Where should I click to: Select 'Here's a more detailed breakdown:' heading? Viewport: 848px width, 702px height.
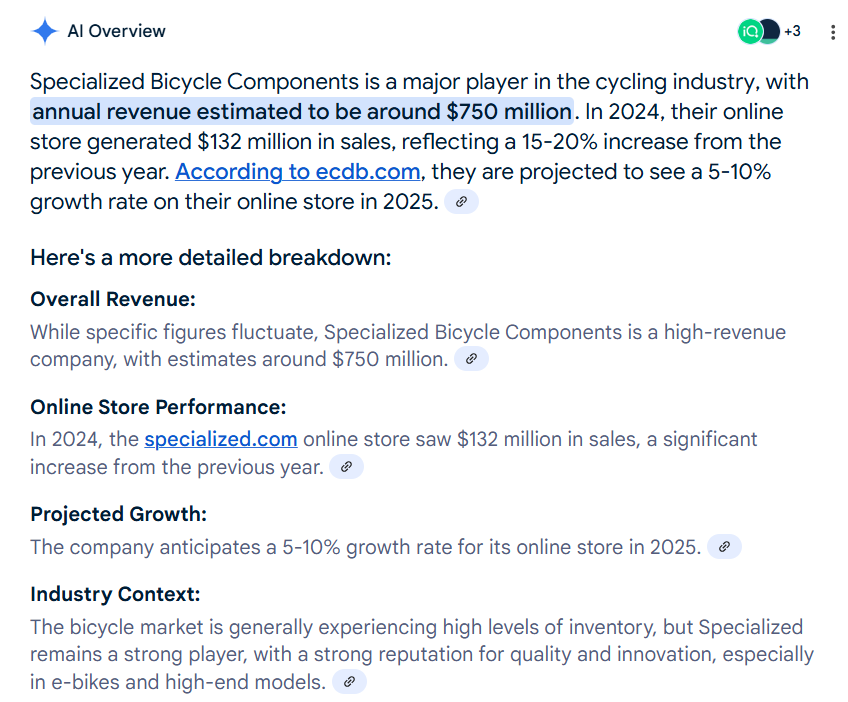click(210, 257)
